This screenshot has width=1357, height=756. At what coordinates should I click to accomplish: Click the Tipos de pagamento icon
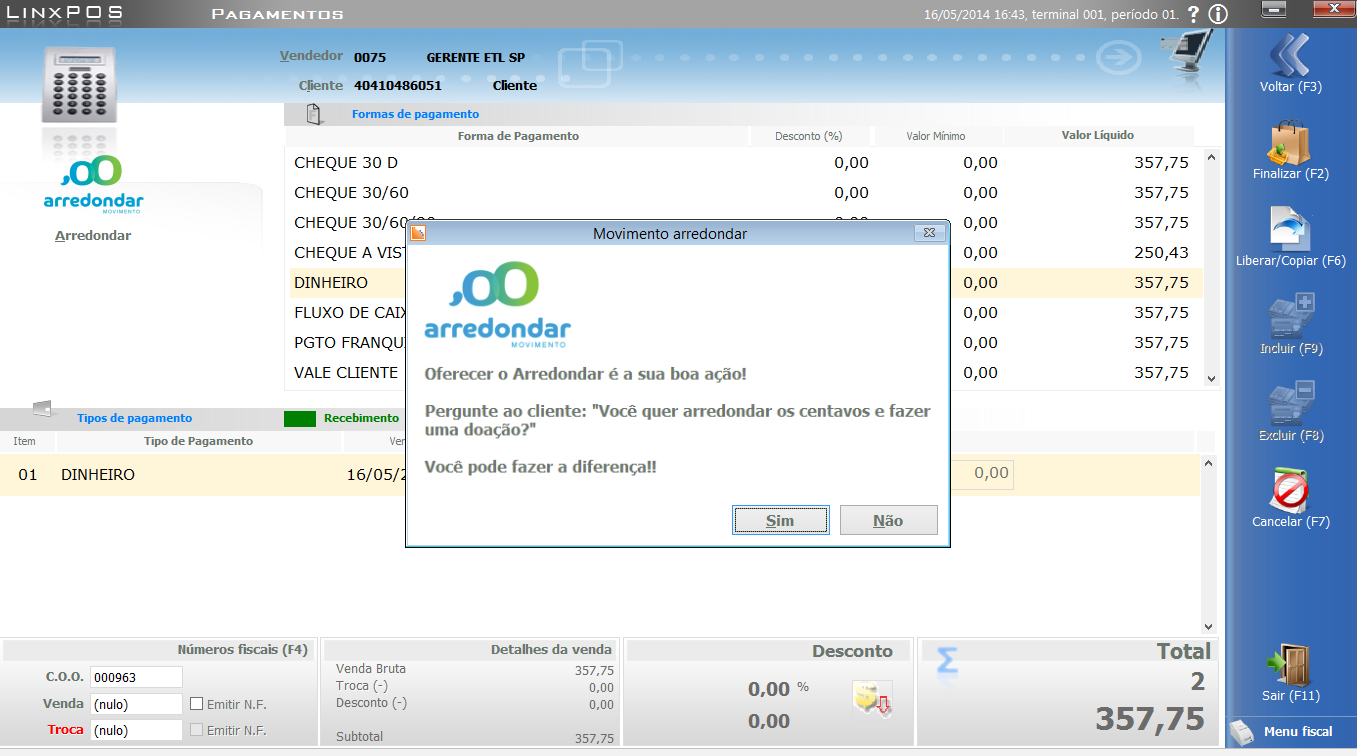coord(42,409)
